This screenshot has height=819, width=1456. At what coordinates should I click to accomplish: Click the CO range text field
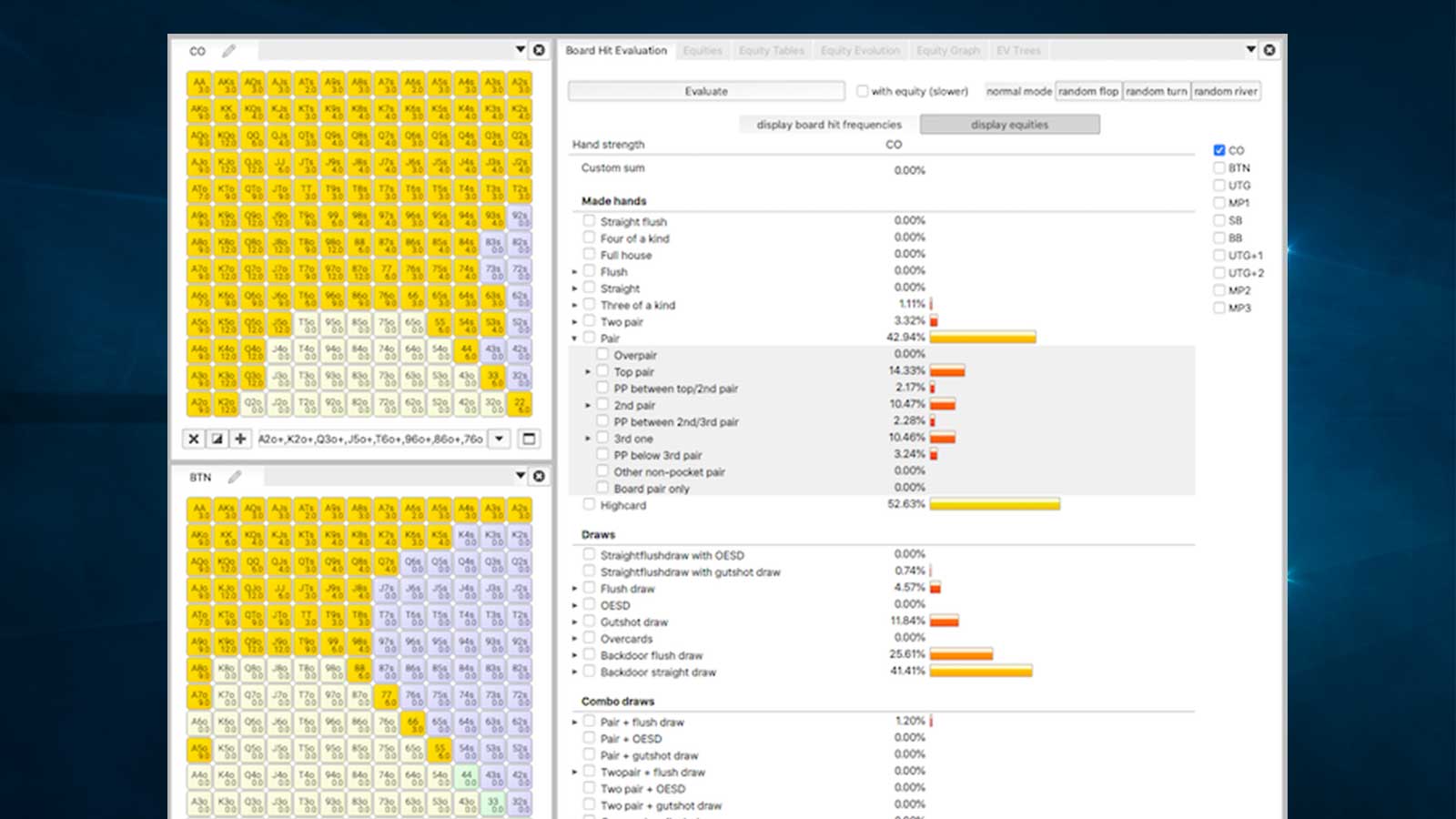click(x=371, y=439)
